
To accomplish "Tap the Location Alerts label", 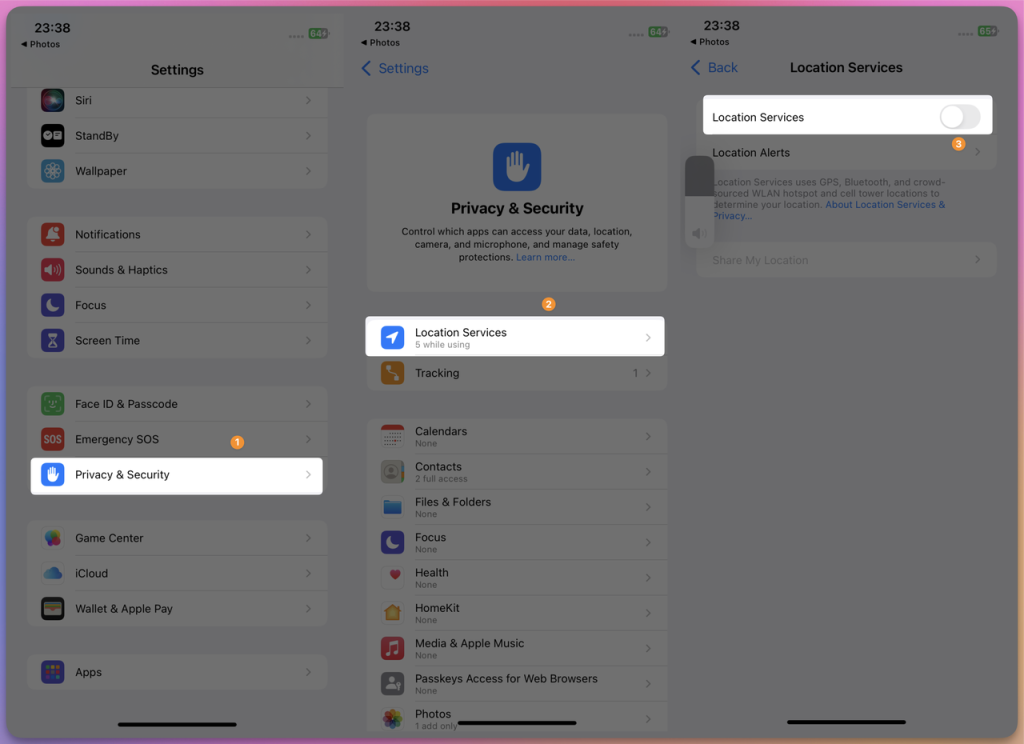I will point(751,153).
